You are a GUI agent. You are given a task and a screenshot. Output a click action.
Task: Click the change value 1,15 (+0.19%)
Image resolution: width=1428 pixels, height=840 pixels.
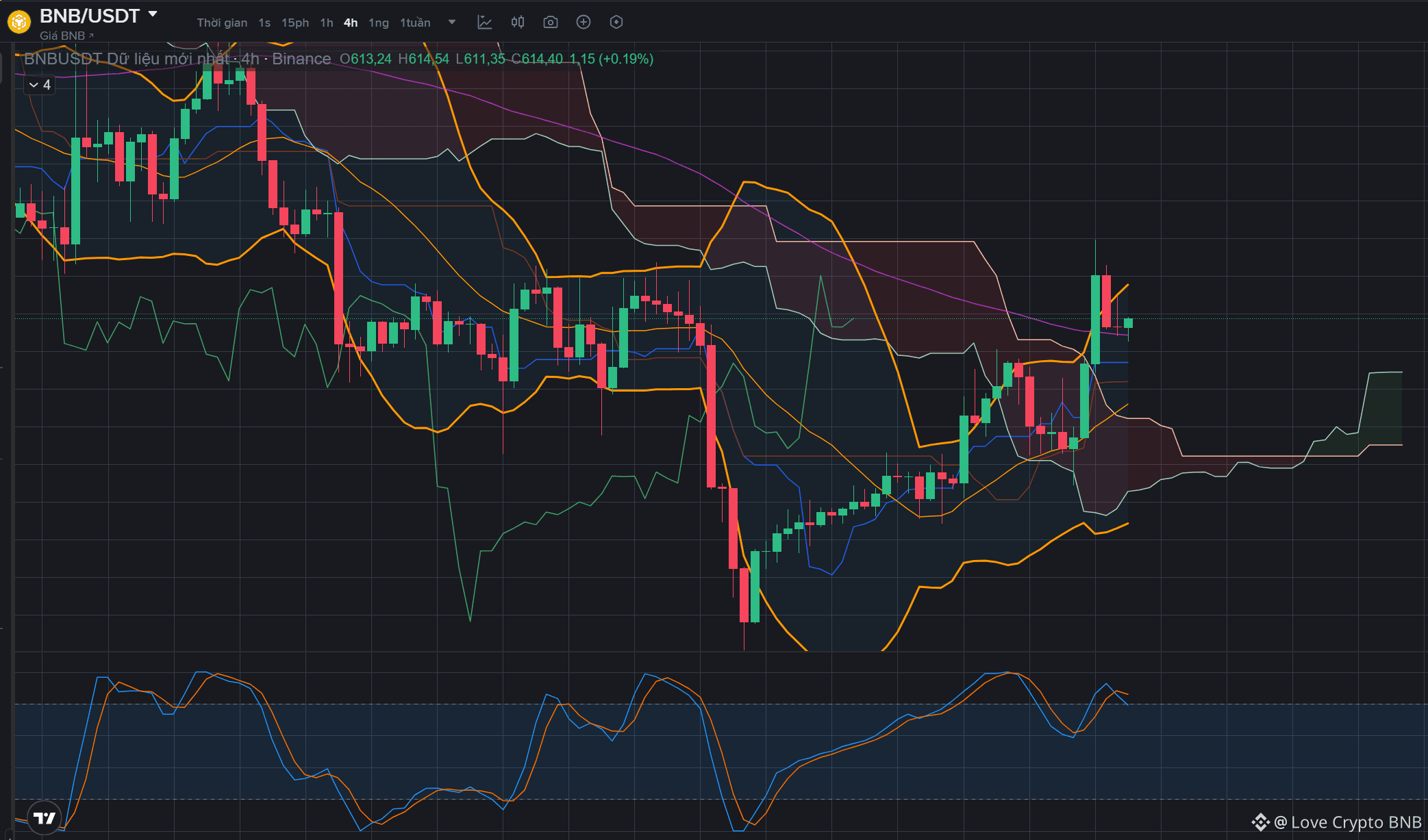tap(612, 59)
